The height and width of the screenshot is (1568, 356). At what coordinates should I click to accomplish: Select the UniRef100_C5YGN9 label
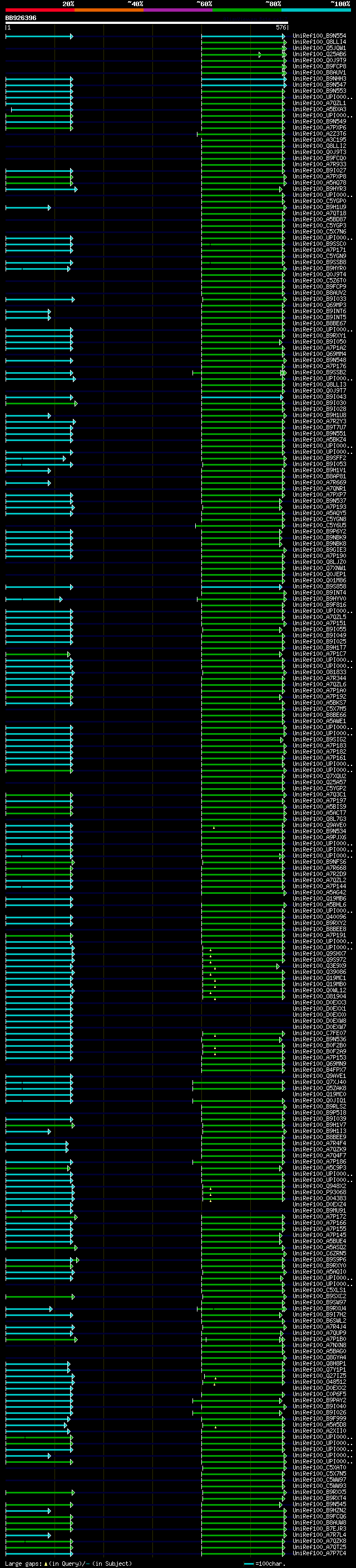(x=319, y=256)
